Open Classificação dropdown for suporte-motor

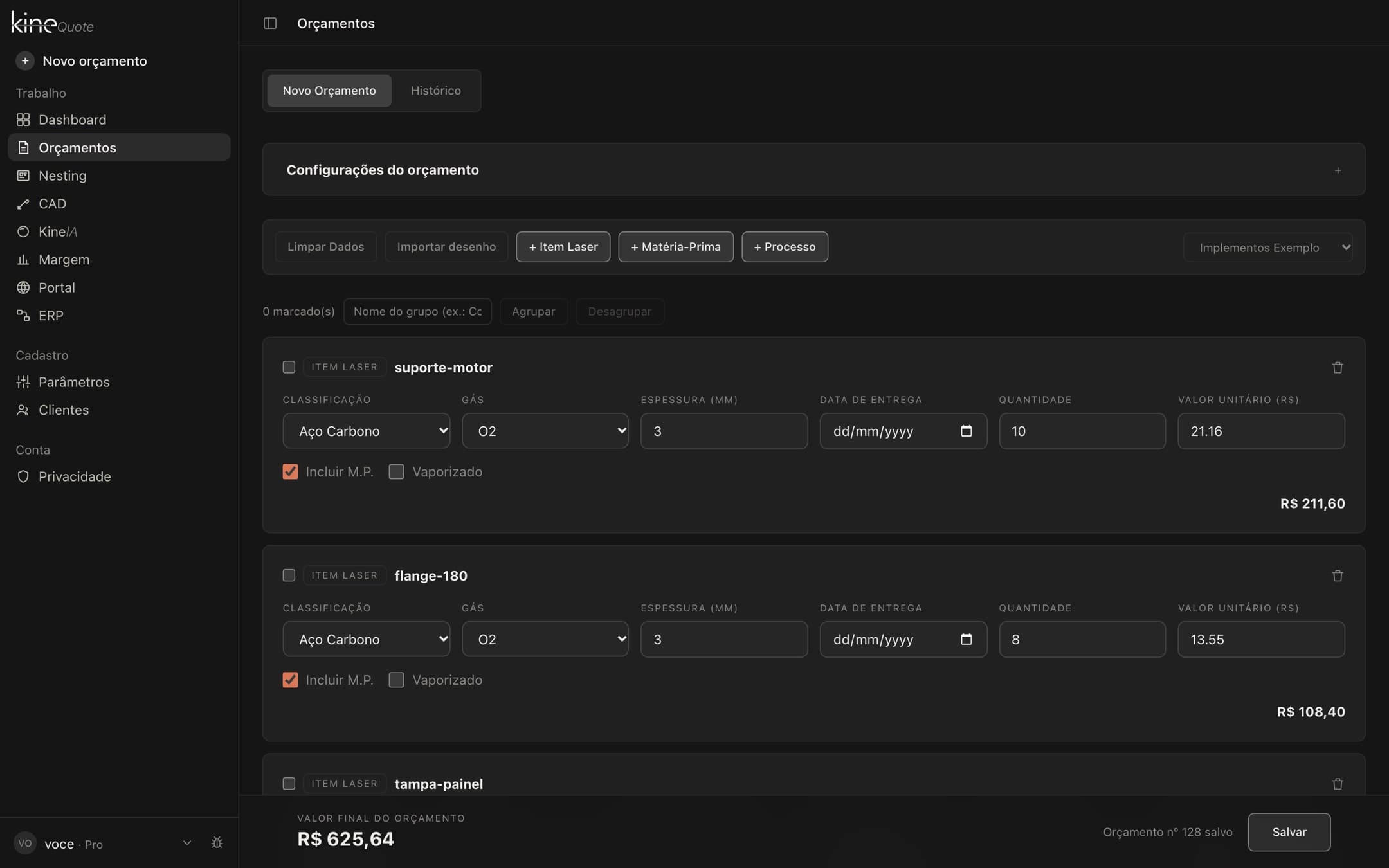pyautogui.click(x=366, y=431)
